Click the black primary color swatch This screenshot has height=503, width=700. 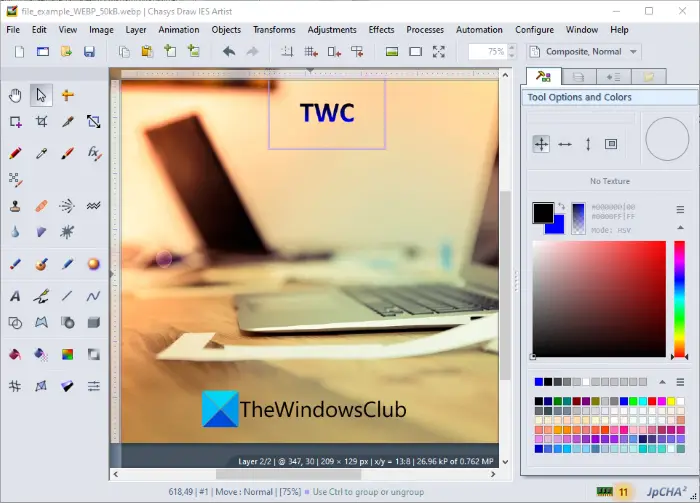(x=543, y=212)
